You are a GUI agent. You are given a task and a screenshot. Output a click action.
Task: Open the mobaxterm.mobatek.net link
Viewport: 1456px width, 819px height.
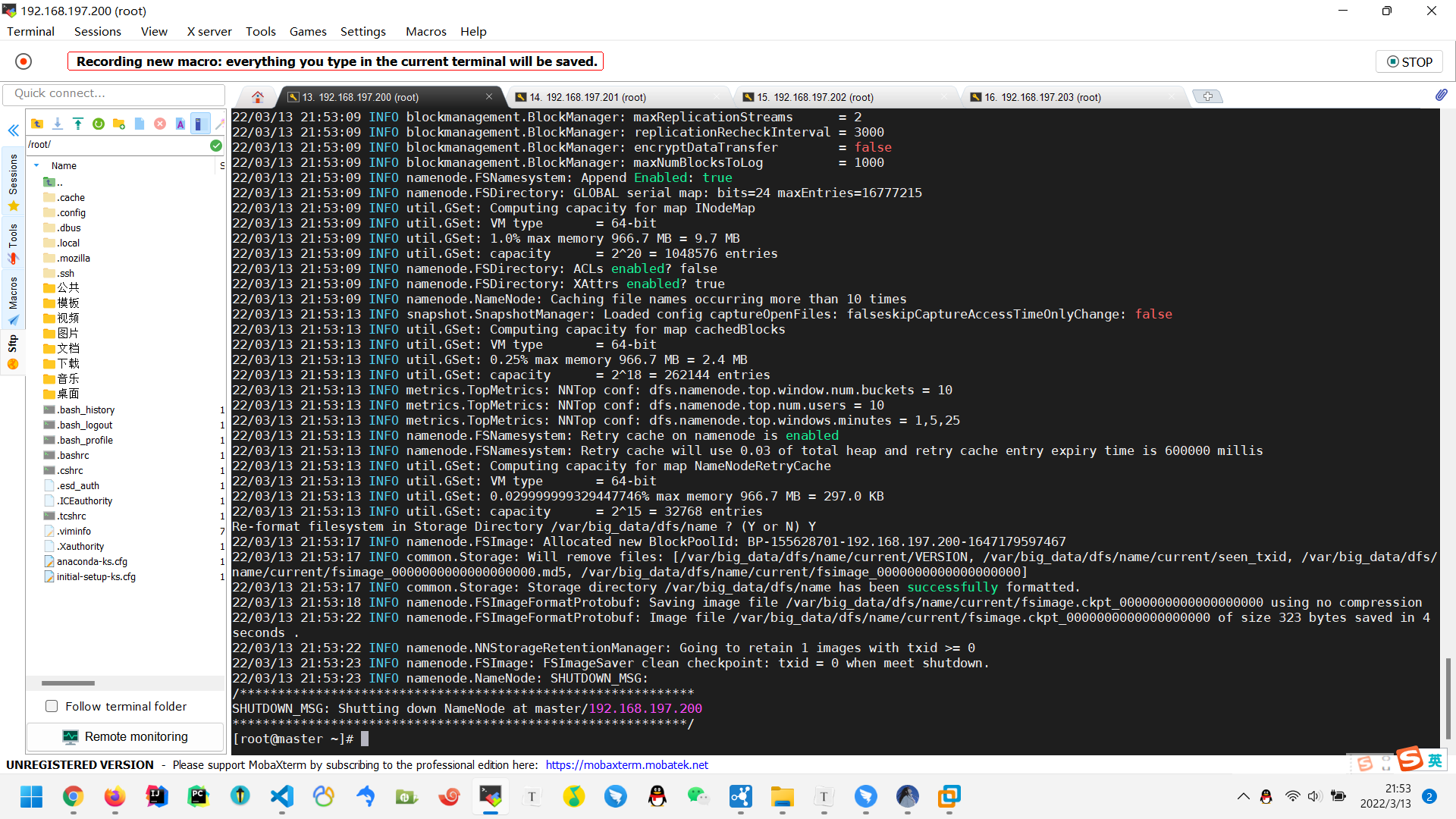tap(626, 764)
